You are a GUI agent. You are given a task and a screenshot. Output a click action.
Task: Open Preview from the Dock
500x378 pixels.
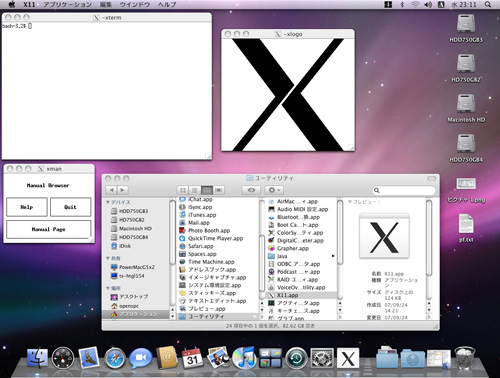218,358
